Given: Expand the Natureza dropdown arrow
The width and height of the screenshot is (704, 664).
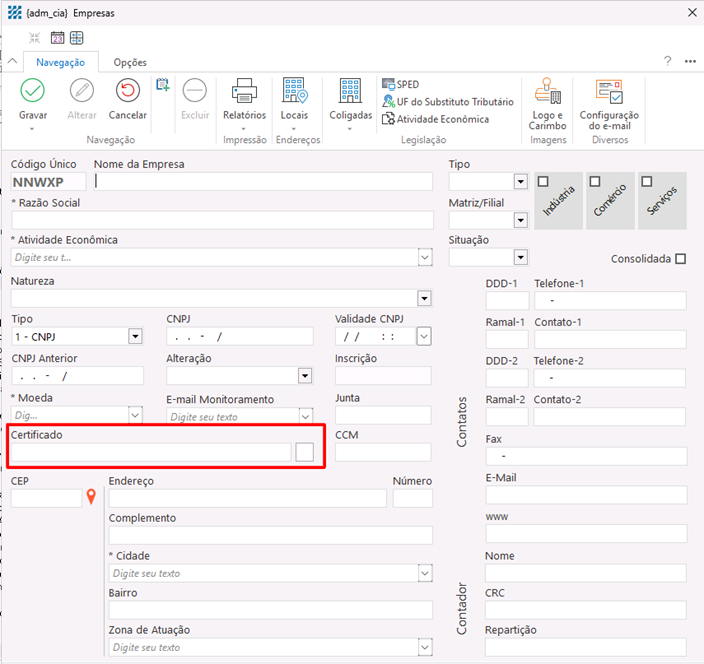Looking at the screenshot, I should [424, 298].
